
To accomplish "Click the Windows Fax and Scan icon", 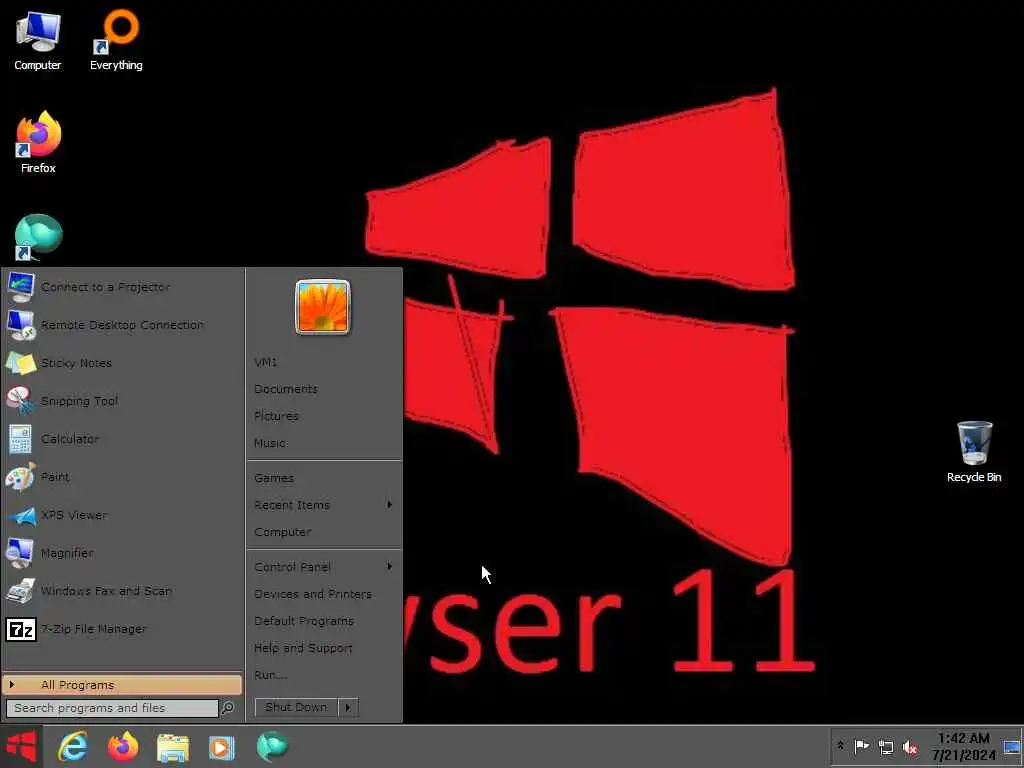I will click(x=21, y=590).
